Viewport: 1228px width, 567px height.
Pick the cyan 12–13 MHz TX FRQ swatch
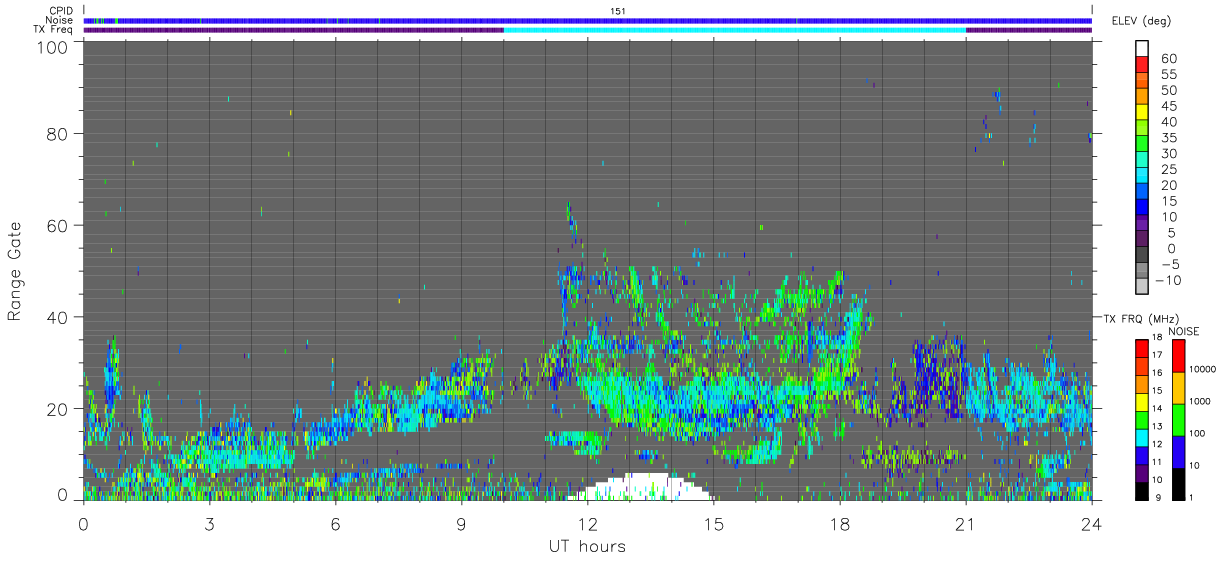[x=1142, y=437]
